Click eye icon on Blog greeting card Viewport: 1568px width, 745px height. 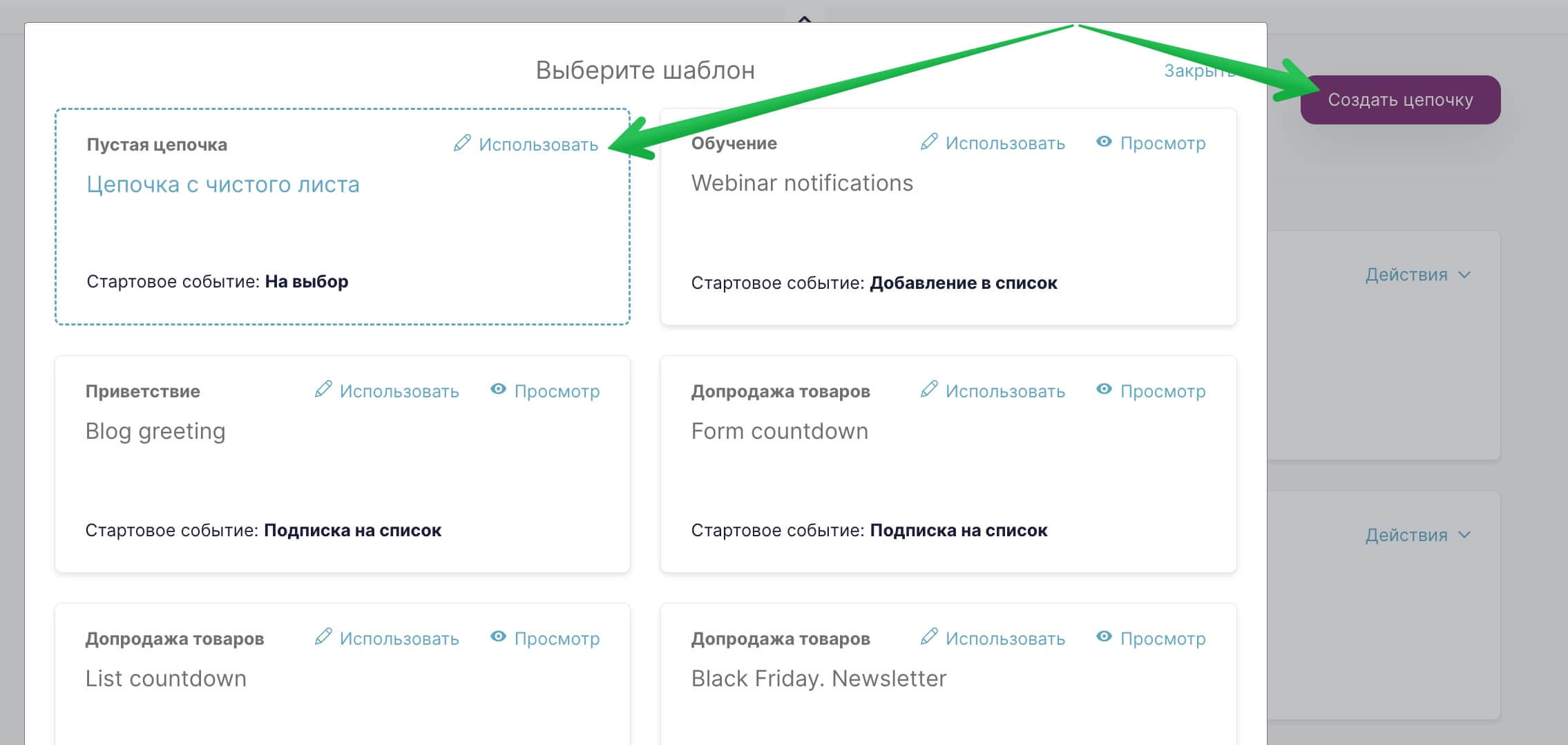tap(498, 389)
